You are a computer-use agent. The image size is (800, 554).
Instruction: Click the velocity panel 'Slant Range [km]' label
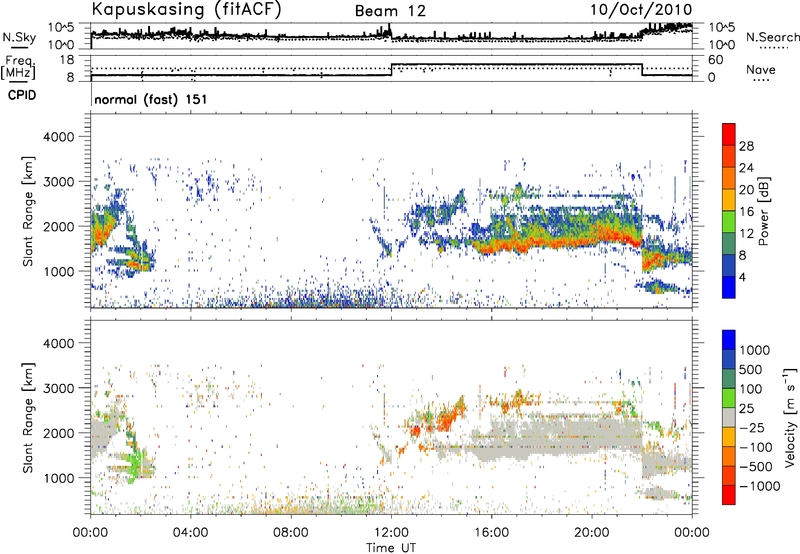(28, 417)
